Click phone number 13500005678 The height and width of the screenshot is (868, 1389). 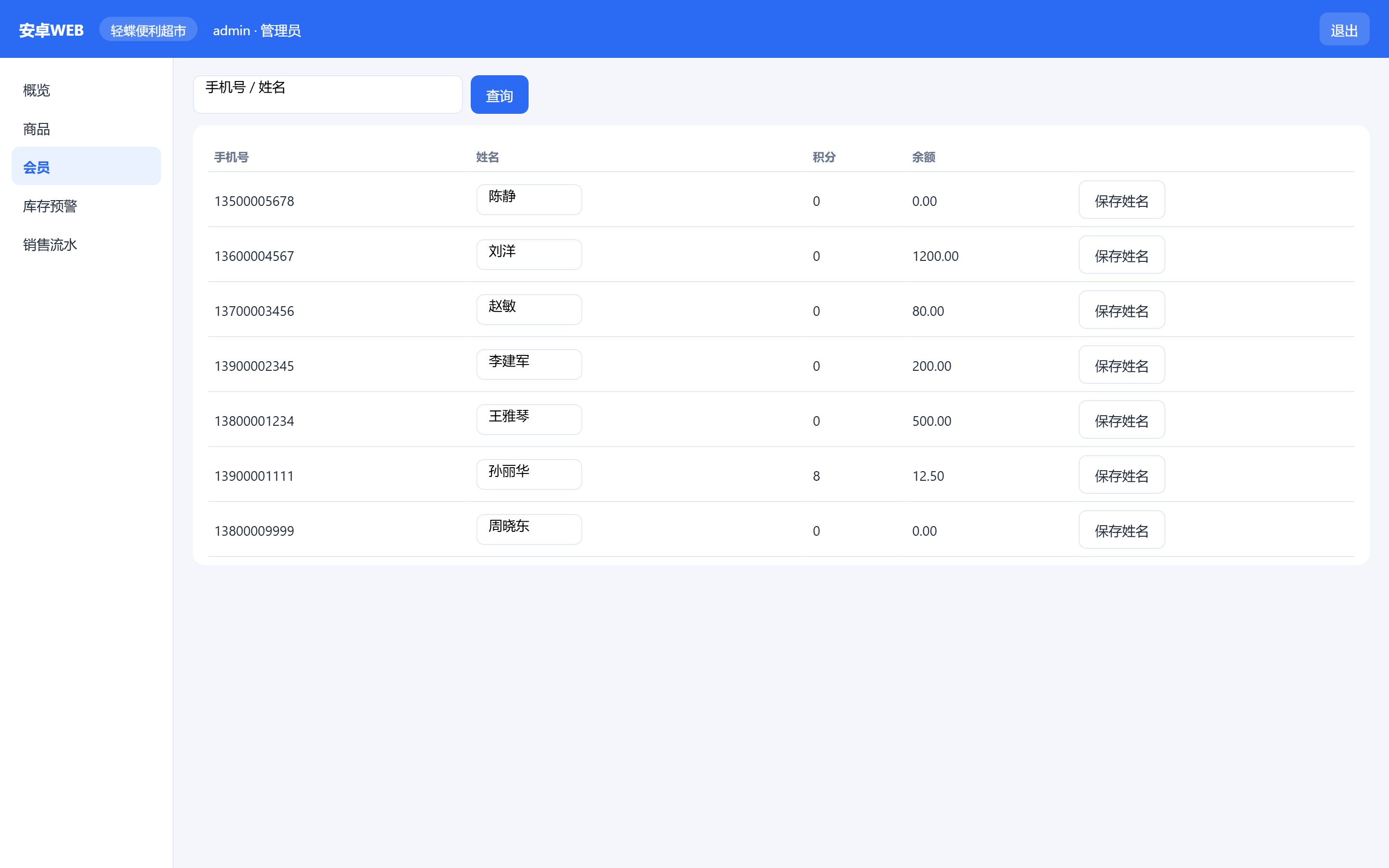(254, 202)
